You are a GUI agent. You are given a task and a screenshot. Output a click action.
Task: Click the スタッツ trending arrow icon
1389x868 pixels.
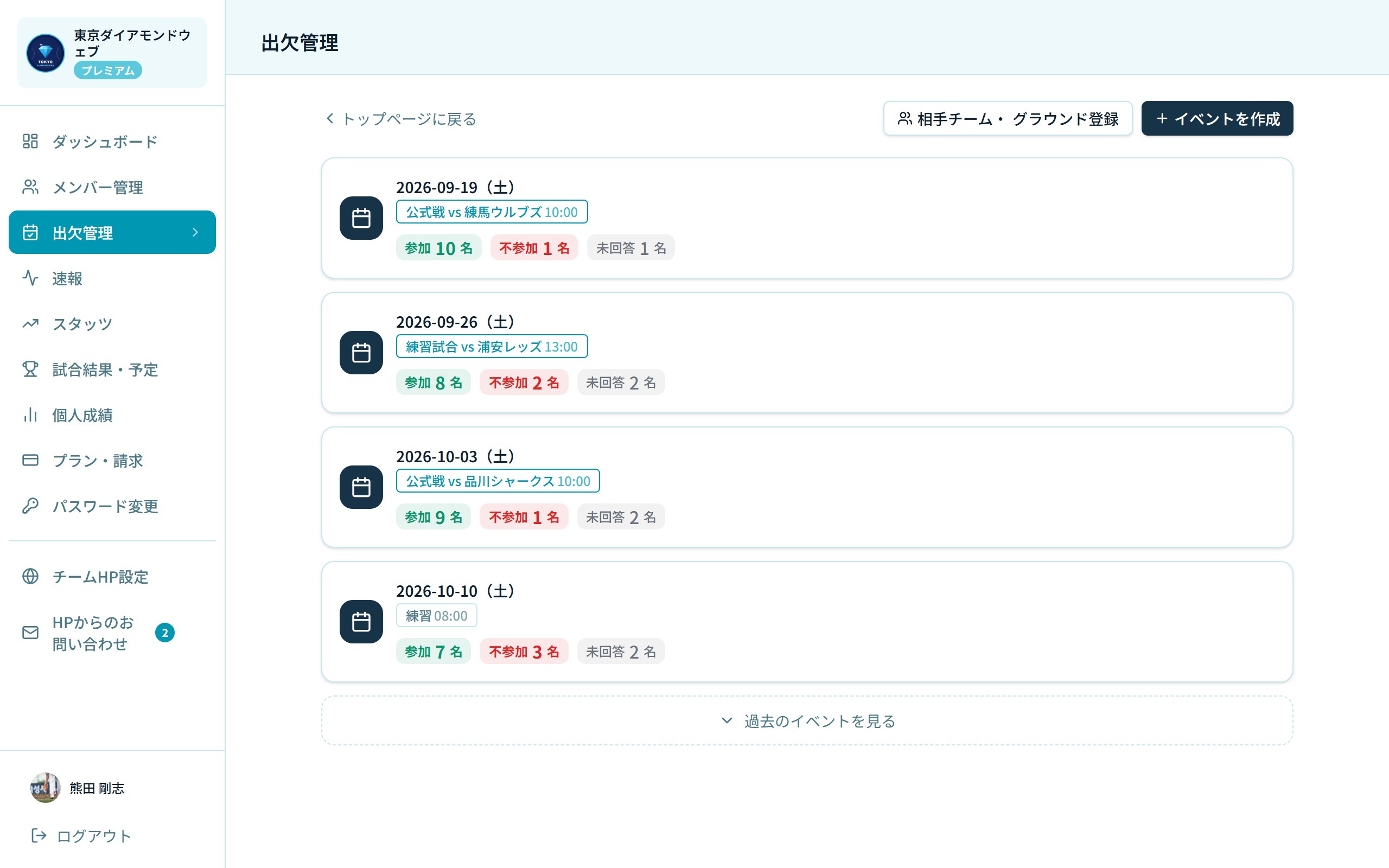tap(30, 324)
